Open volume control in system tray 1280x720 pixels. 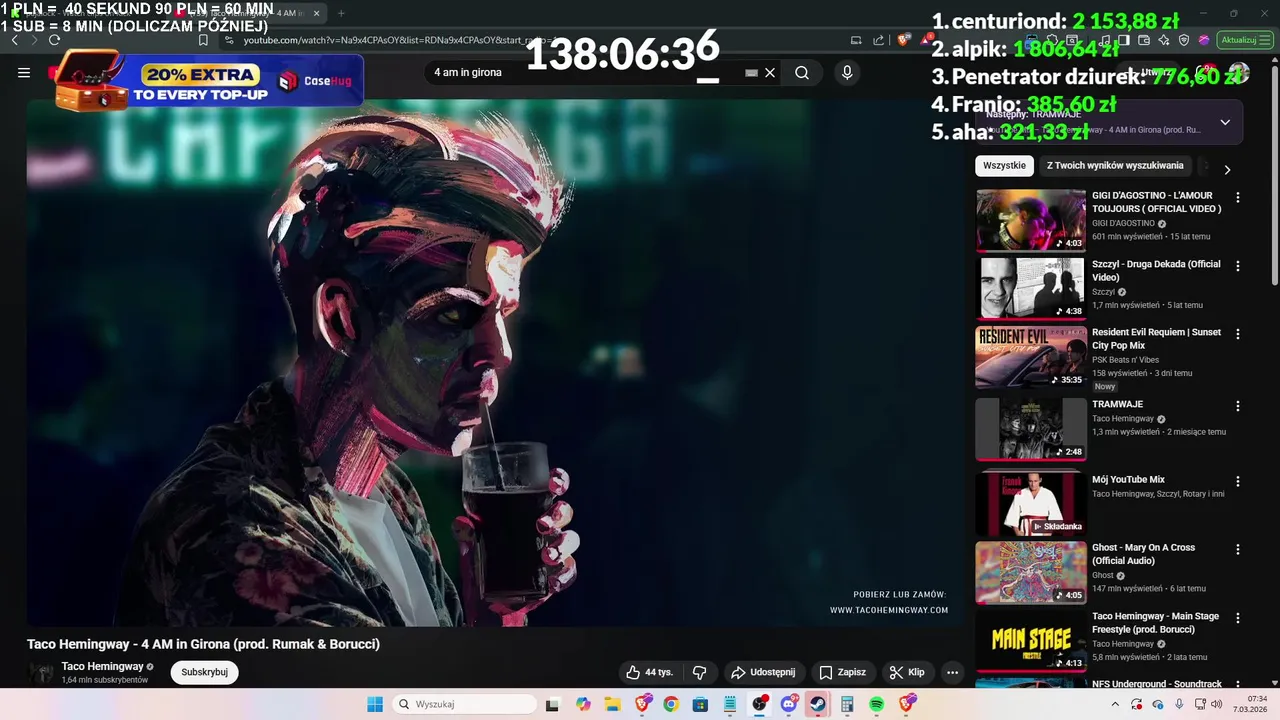click(1216, 704)
